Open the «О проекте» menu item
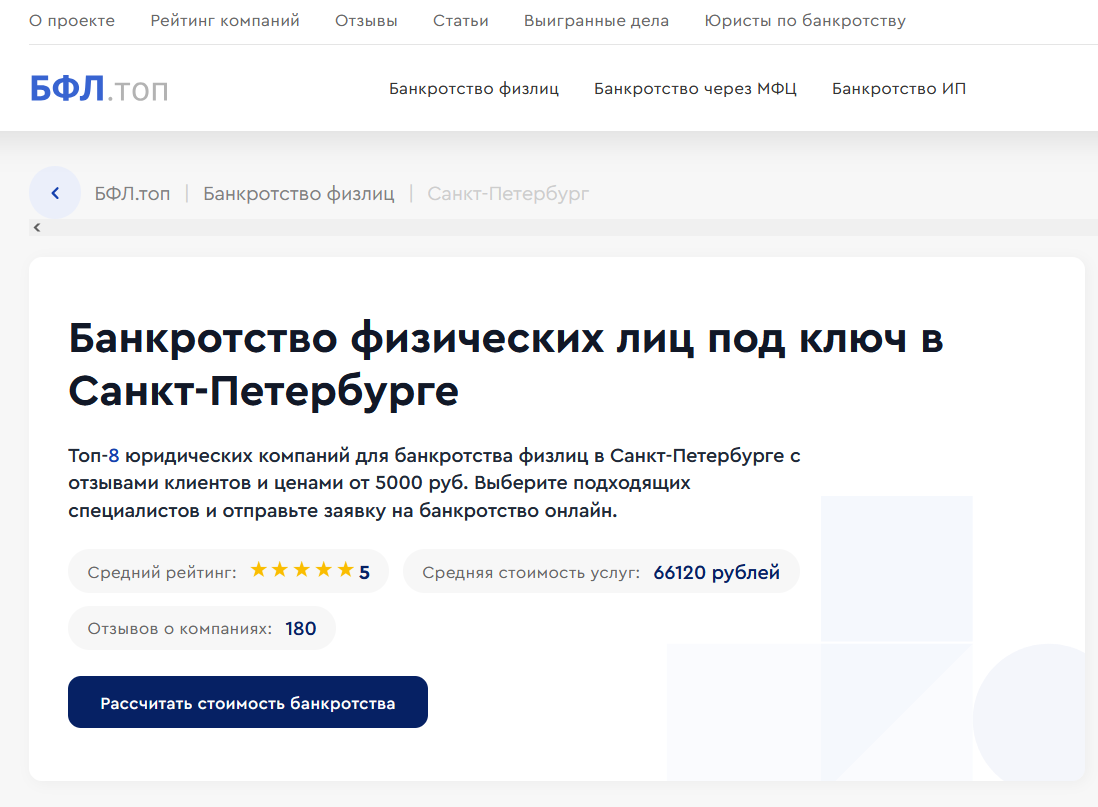The height and width of the screenshot is (807, 1098). click(x=71, y=21)
